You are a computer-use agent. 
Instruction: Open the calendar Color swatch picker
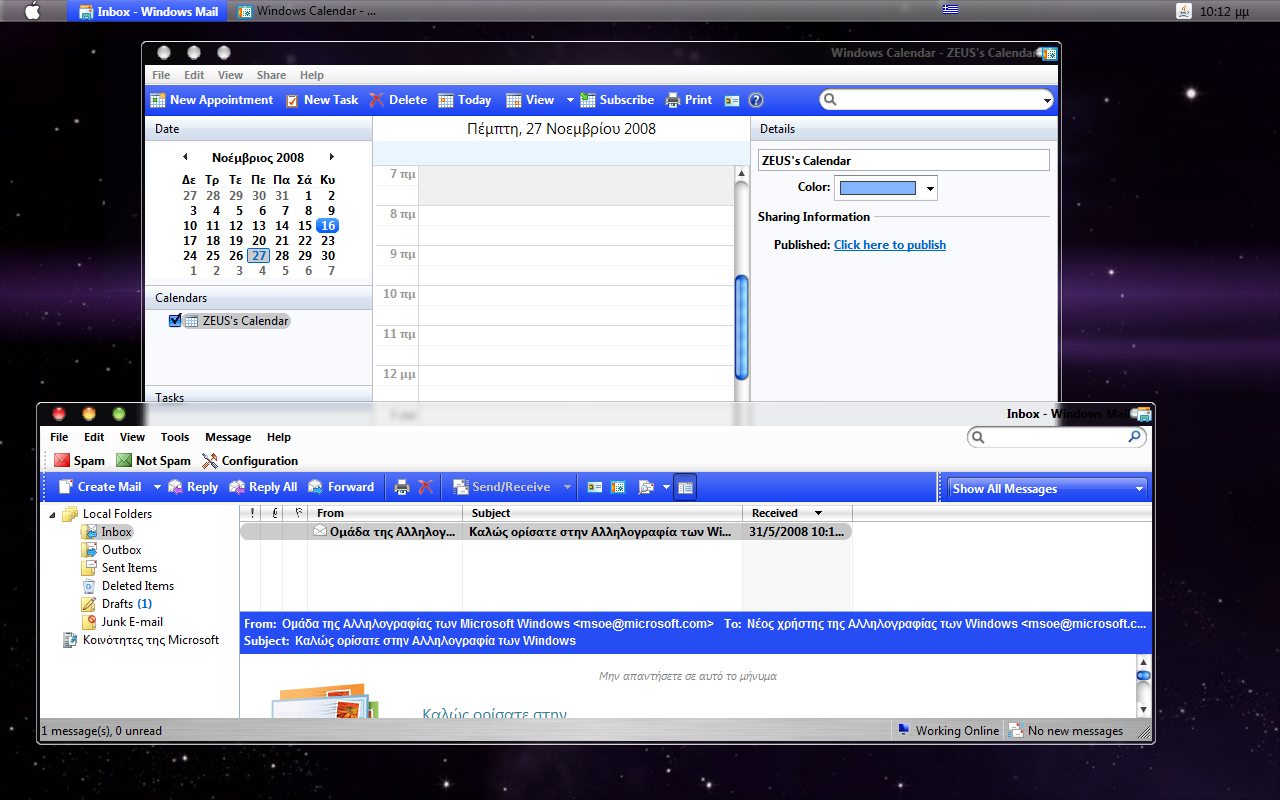886,188
